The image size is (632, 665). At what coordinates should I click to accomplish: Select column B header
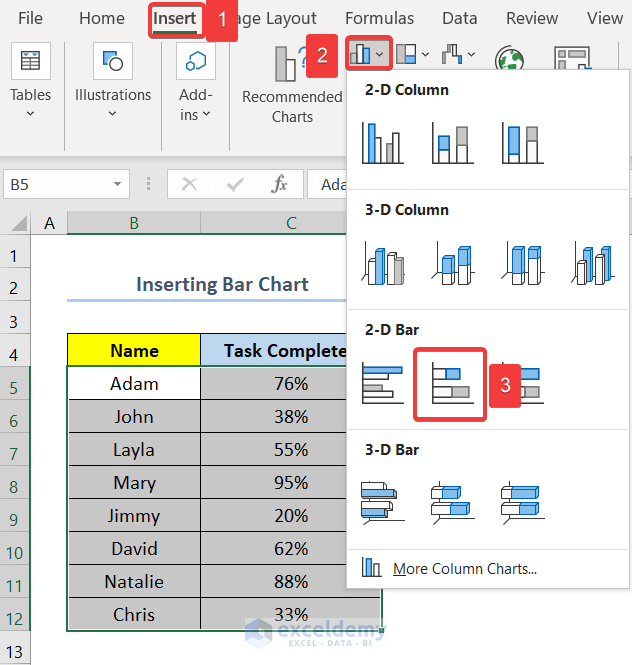pos(134,223)
